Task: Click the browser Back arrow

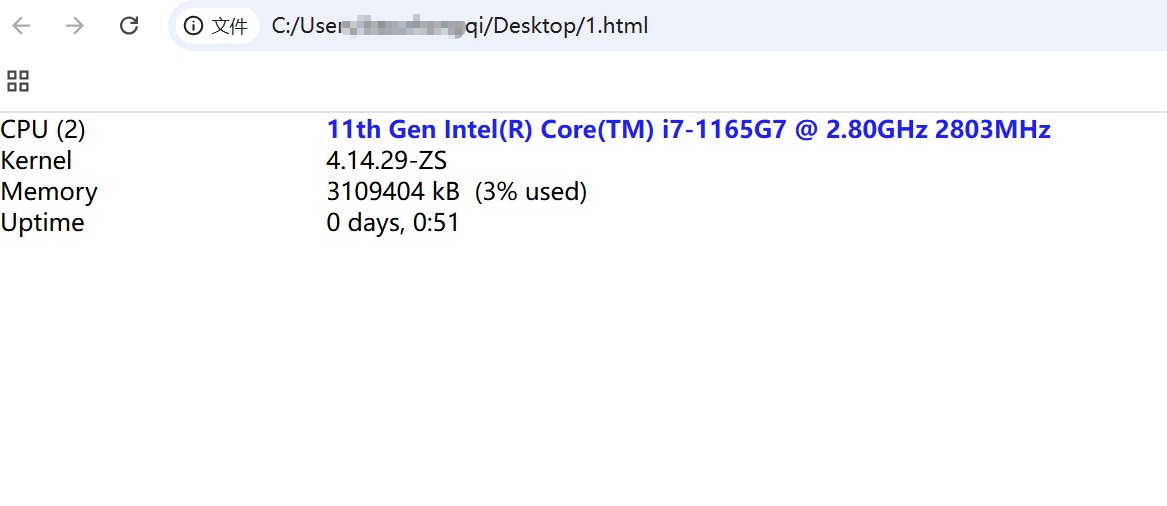Action: [x=21, y=26]
